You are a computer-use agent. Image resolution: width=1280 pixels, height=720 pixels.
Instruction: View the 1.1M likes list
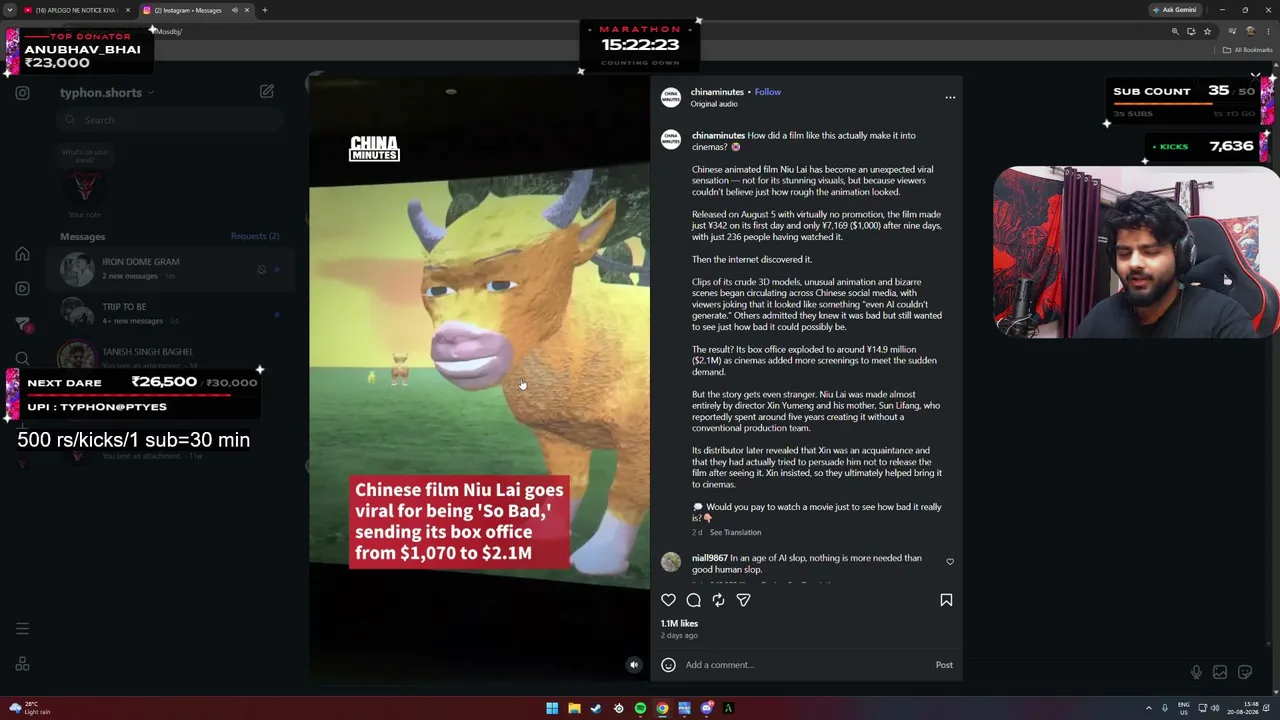pyautogui.click(x=679, y=624)
